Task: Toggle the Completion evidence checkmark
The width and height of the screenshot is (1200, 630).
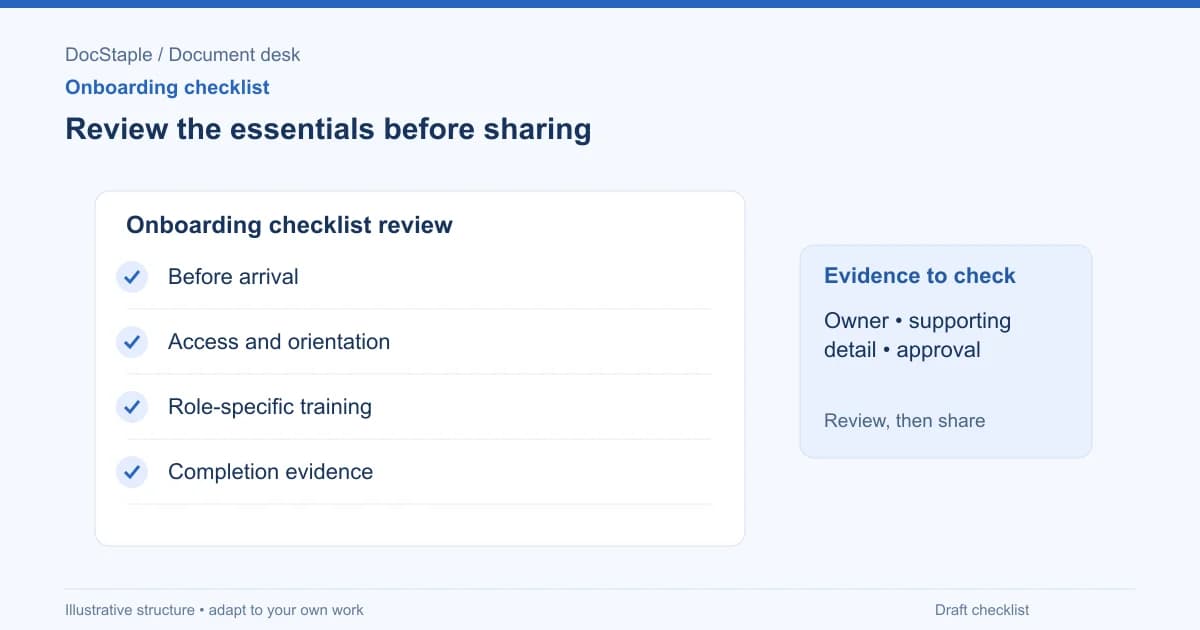Action: click(132, 472)
